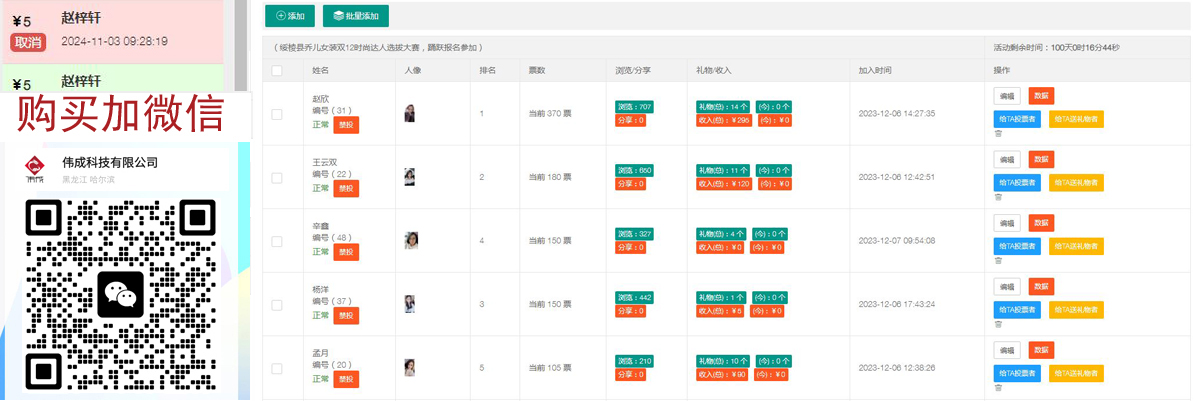This screenshot has width=1200, height=401.
Task: Open 赵欣's portrait thumbnail
Action: coord(410,114)
